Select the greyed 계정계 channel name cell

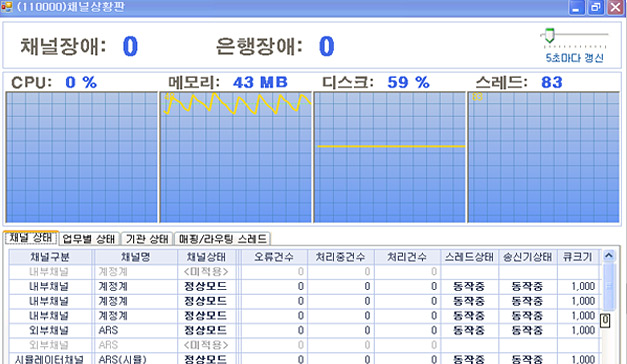(136, 272)
